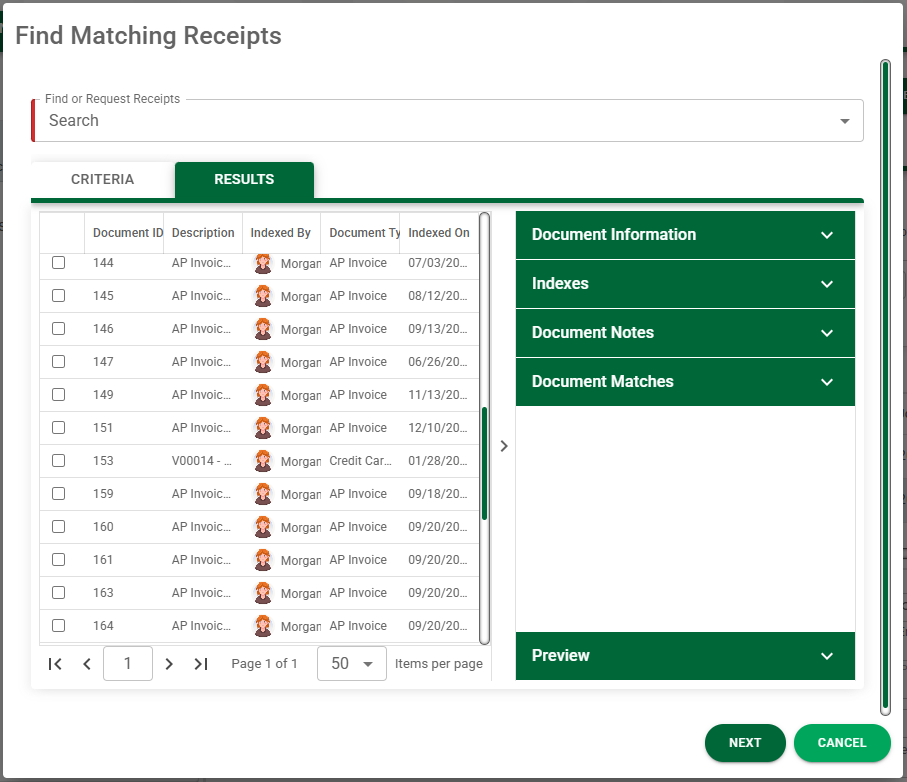Sort by Description column header

click(x=203, y=233)
